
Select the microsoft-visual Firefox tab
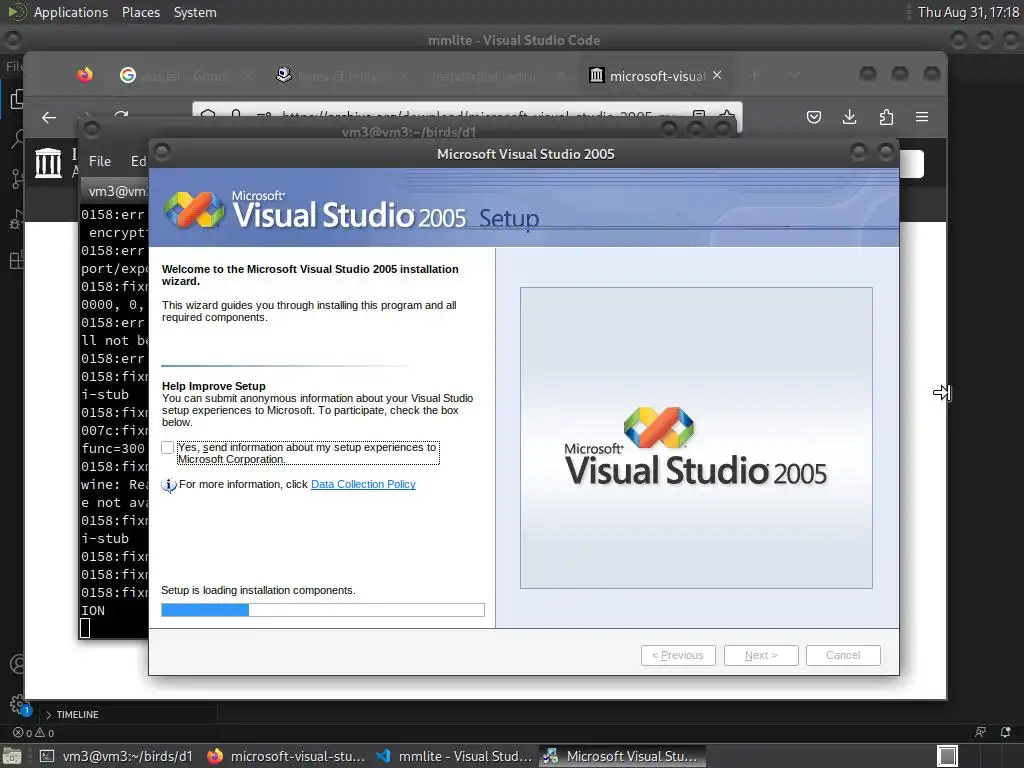pos(656,76)
